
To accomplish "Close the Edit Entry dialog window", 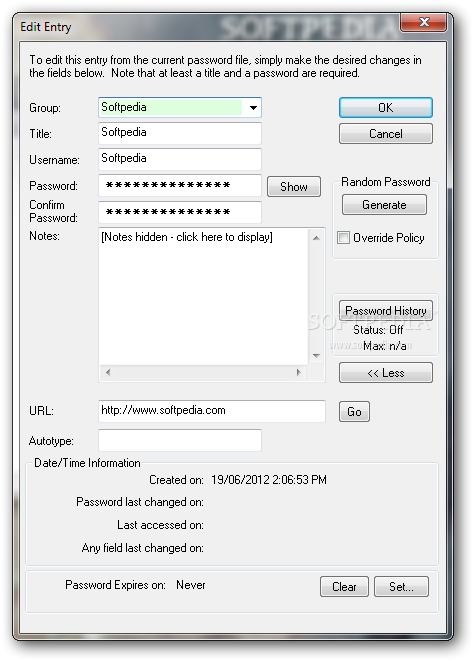I will [423, 22].
